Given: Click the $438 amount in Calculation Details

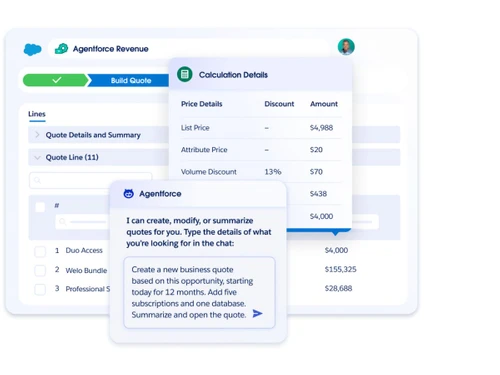Looking at the screenshot, I should point(318,194).
